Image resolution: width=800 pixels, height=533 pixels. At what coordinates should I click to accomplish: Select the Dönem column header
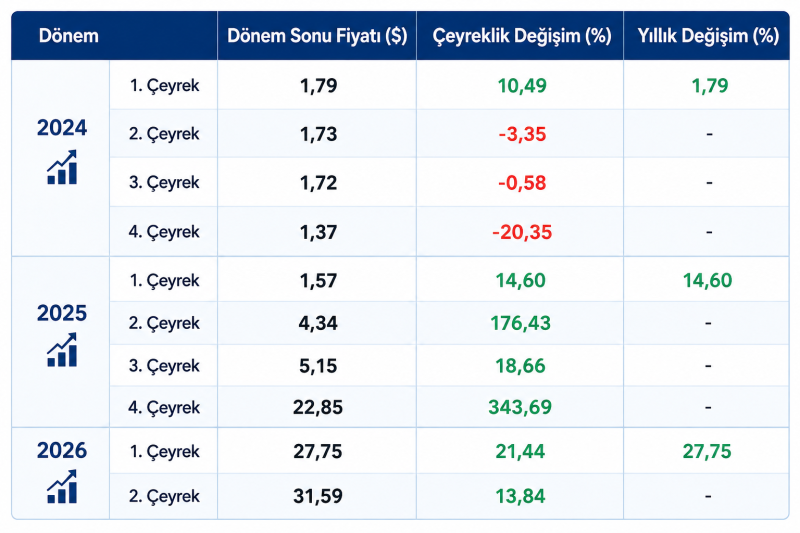[68, 36]
